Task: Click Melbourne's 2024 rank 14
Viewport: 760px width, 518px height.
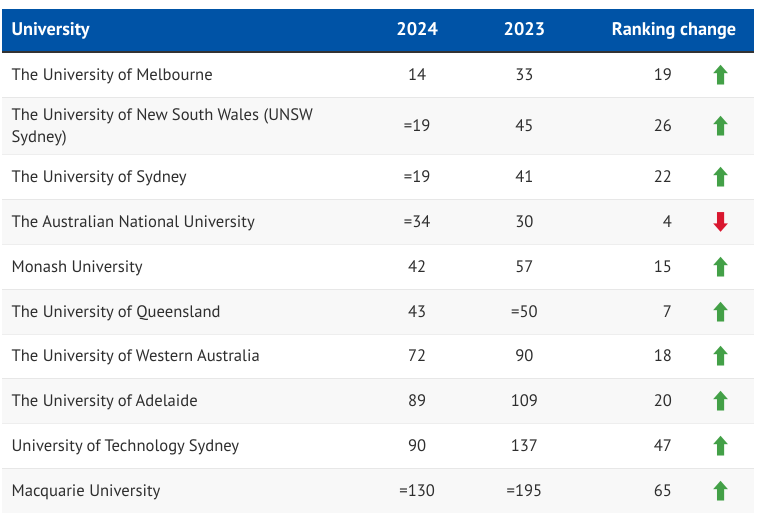Action: 417,75
